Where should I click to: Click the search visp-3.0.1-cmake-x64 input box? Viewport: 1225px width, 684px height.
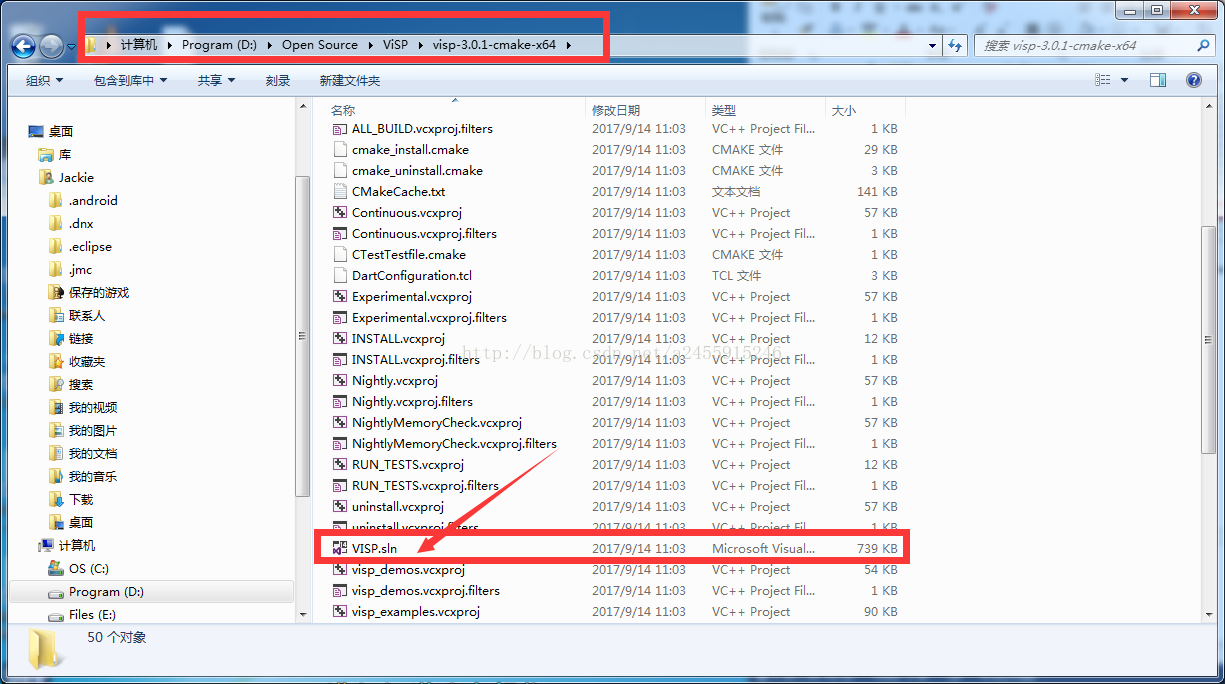coord(1084,45)
